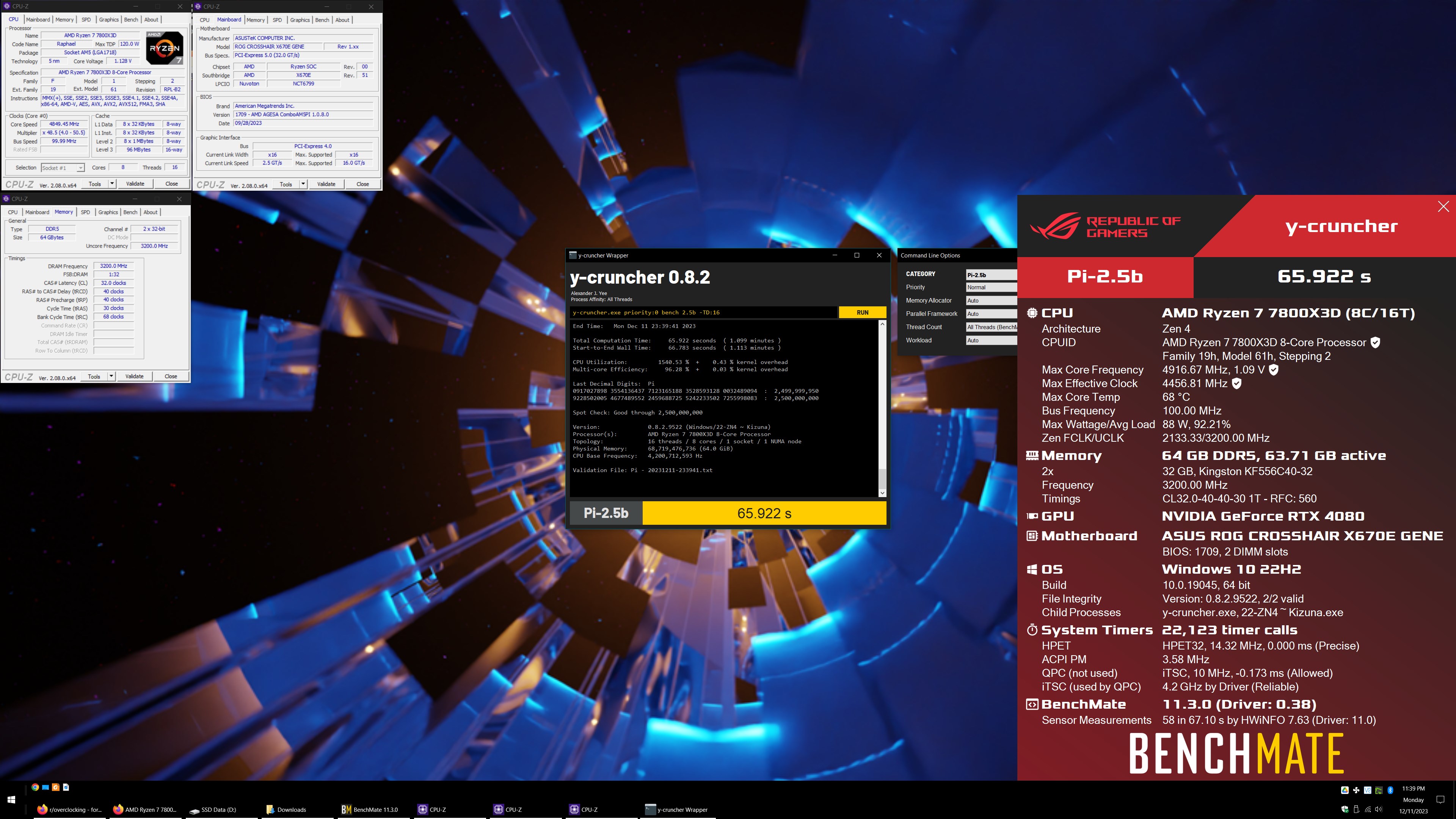Click the orange G quick launch icon
The width and height of the screenshot is (1456, 819).
(55, 787)
